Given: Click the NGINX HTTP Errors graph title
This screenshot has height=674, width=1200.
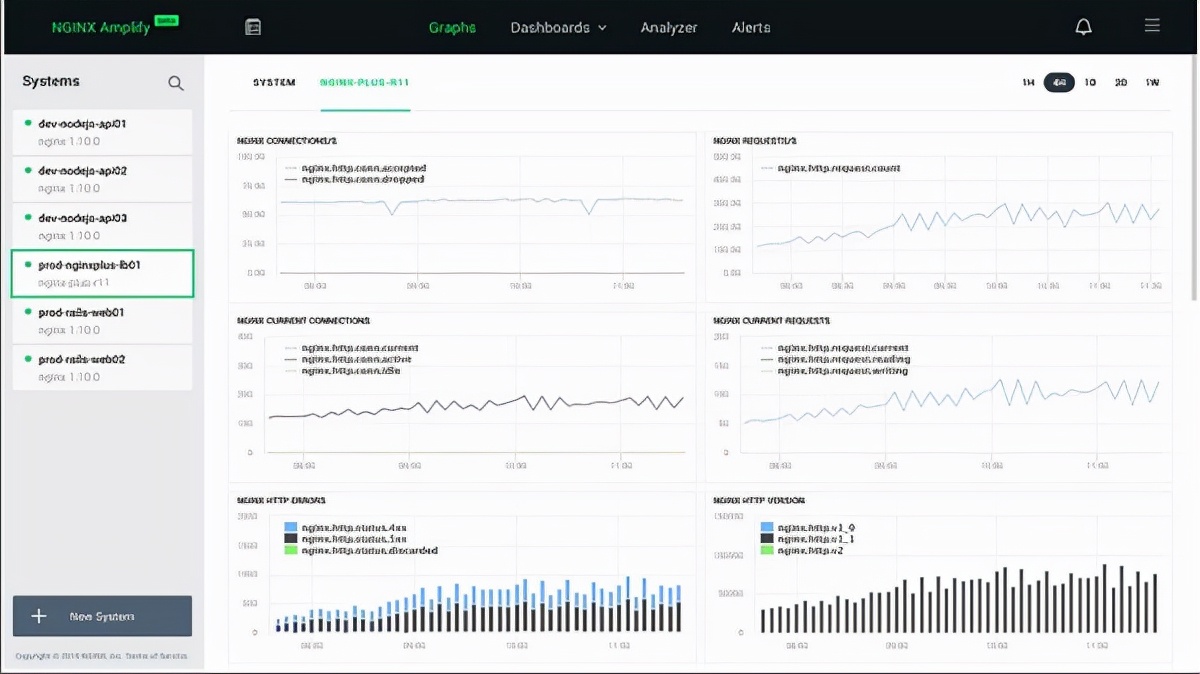Looking at the screenshot, I should click(x=281, y=500).
